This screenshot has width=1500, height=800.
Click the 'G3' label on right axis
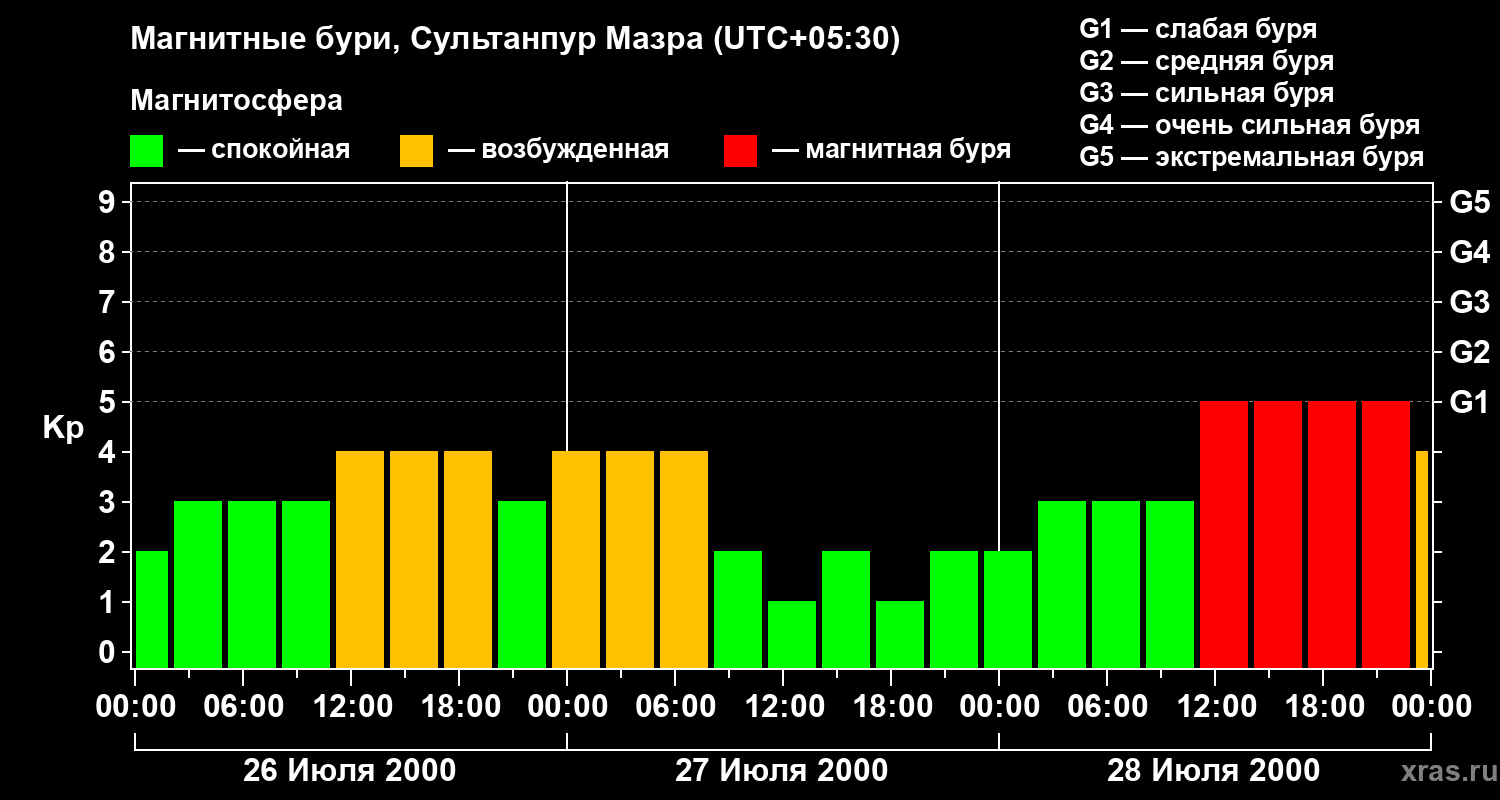(x=1469, y=302)
